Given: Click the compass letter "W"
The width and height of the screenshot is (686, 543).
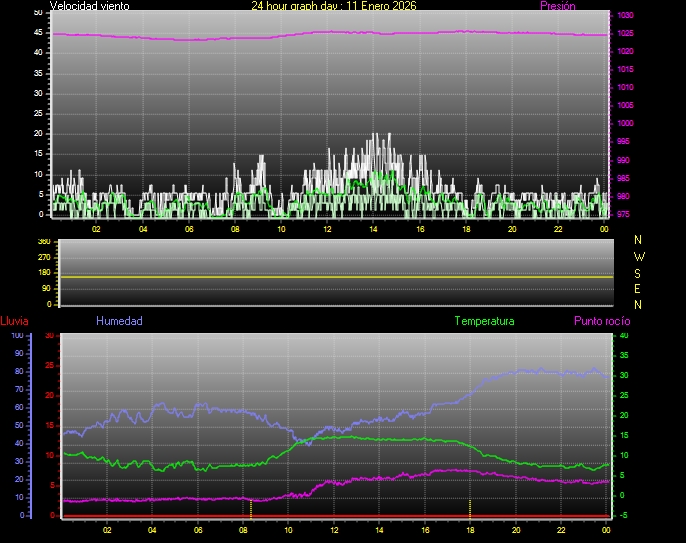Looking at the screenshot, I should point(639,256).
